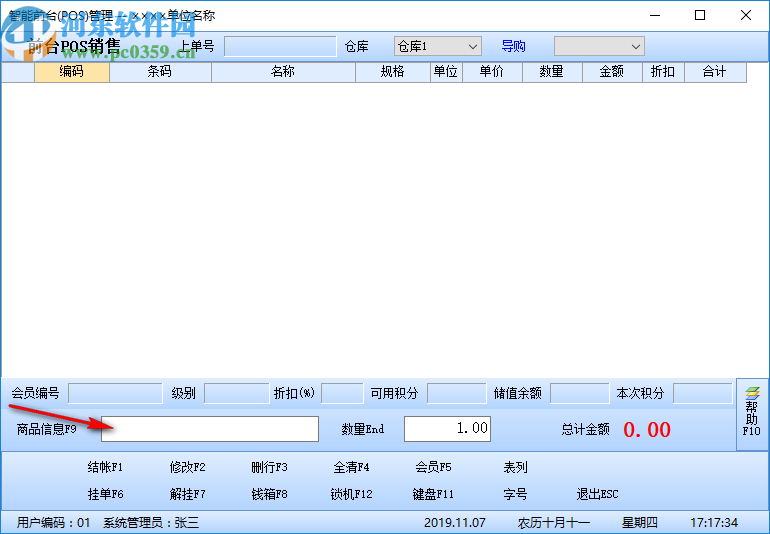Exit with 退出ESC
This screenshot has width=770, height=534.
[597, 494]
